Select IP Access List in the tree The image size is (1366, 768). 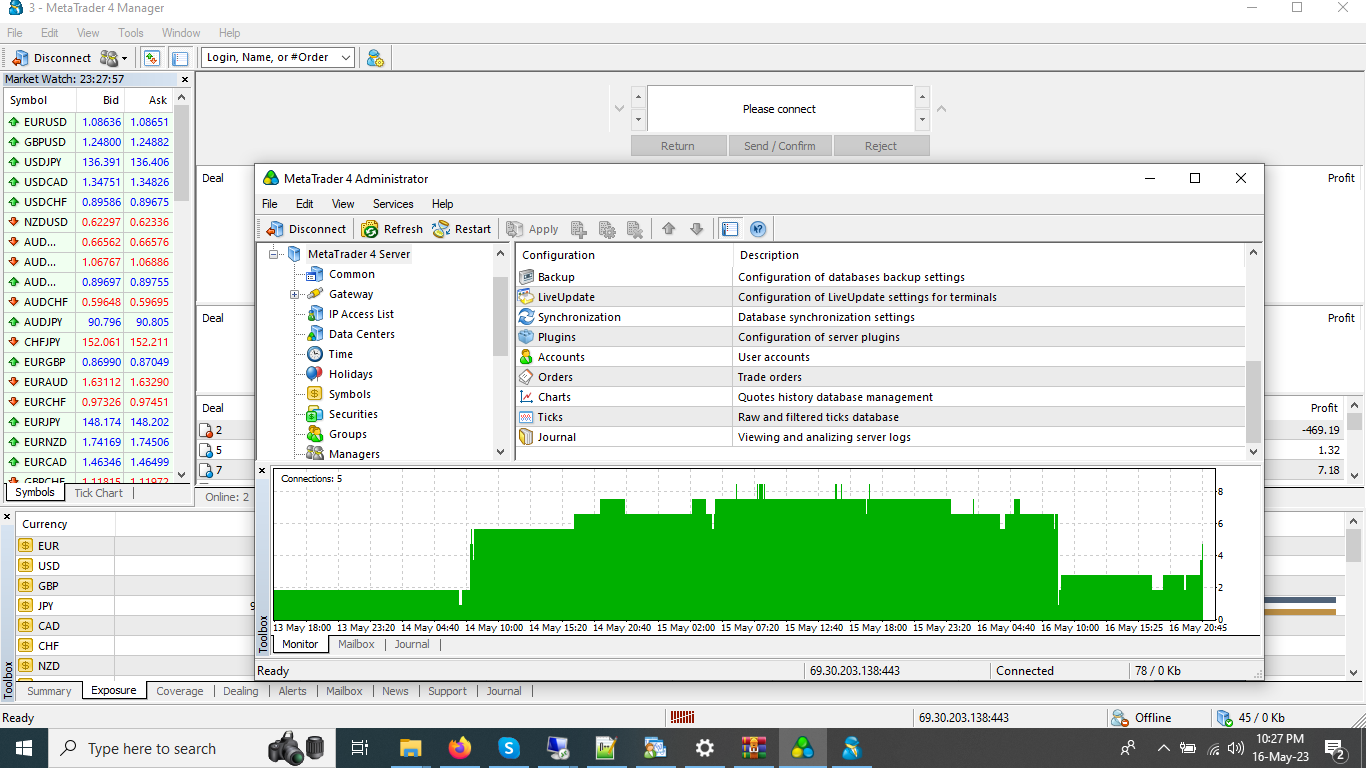tap(361, 314)
